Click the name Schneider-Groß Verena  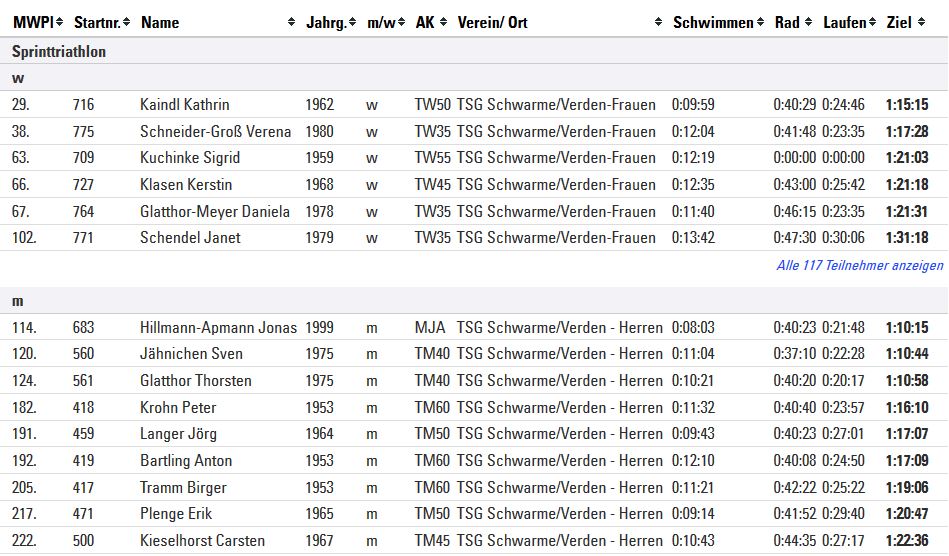[215, 132]
